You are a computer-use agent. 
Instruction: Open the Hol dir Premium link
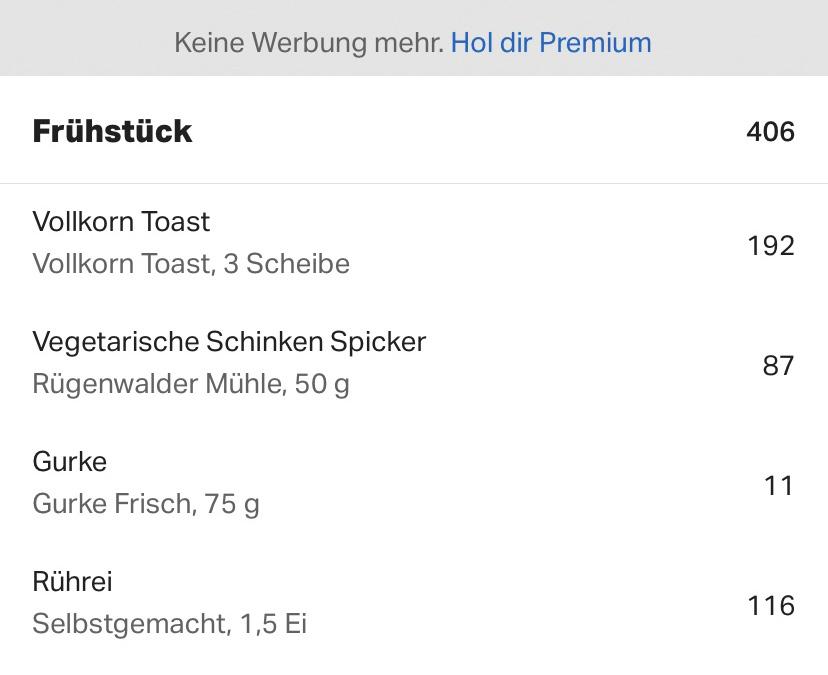pyautogui.click(x=551, y=42)
